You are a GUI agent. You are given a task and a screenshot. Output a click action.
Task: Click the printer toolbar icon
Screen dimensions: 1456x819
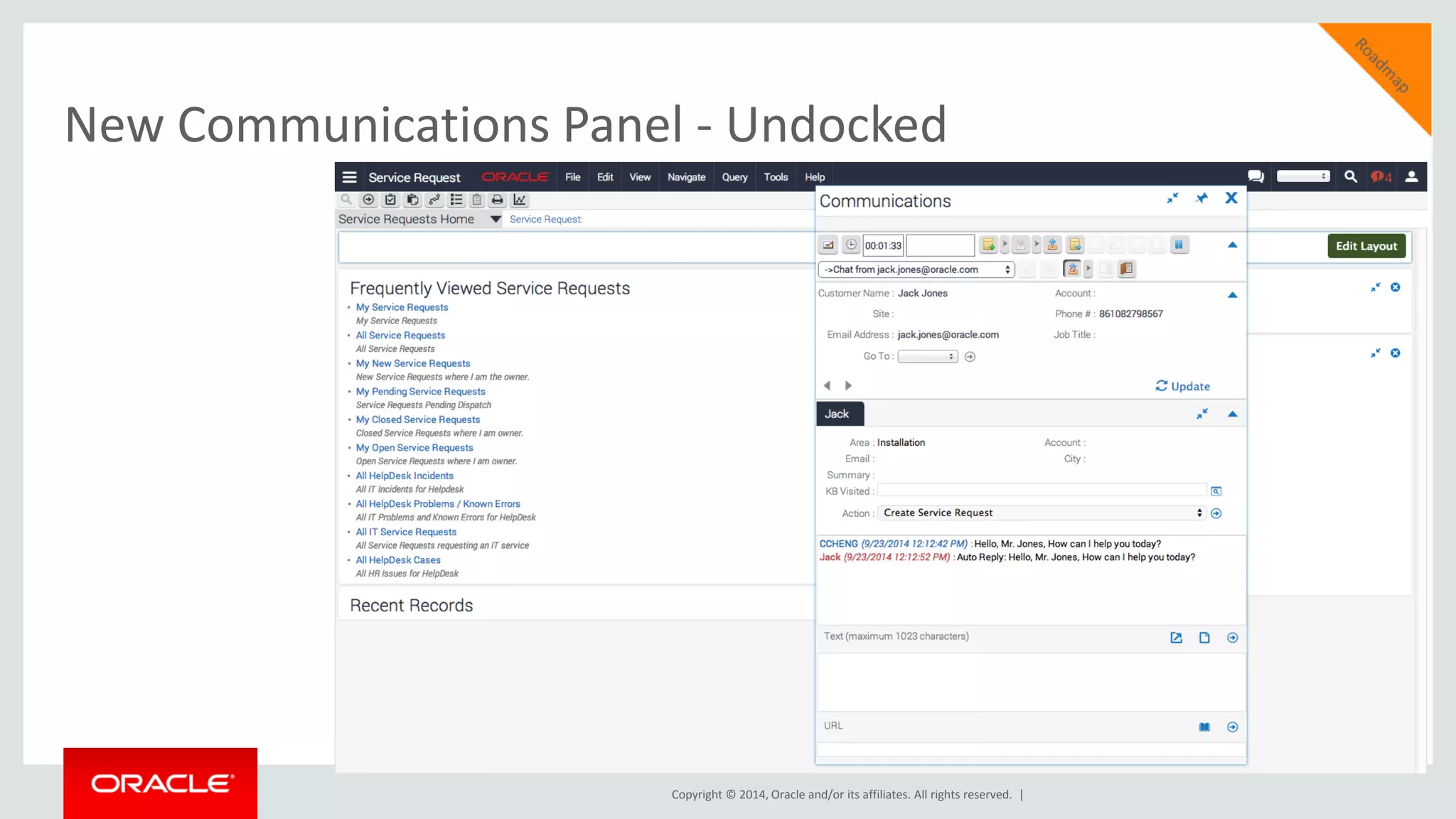498,200
